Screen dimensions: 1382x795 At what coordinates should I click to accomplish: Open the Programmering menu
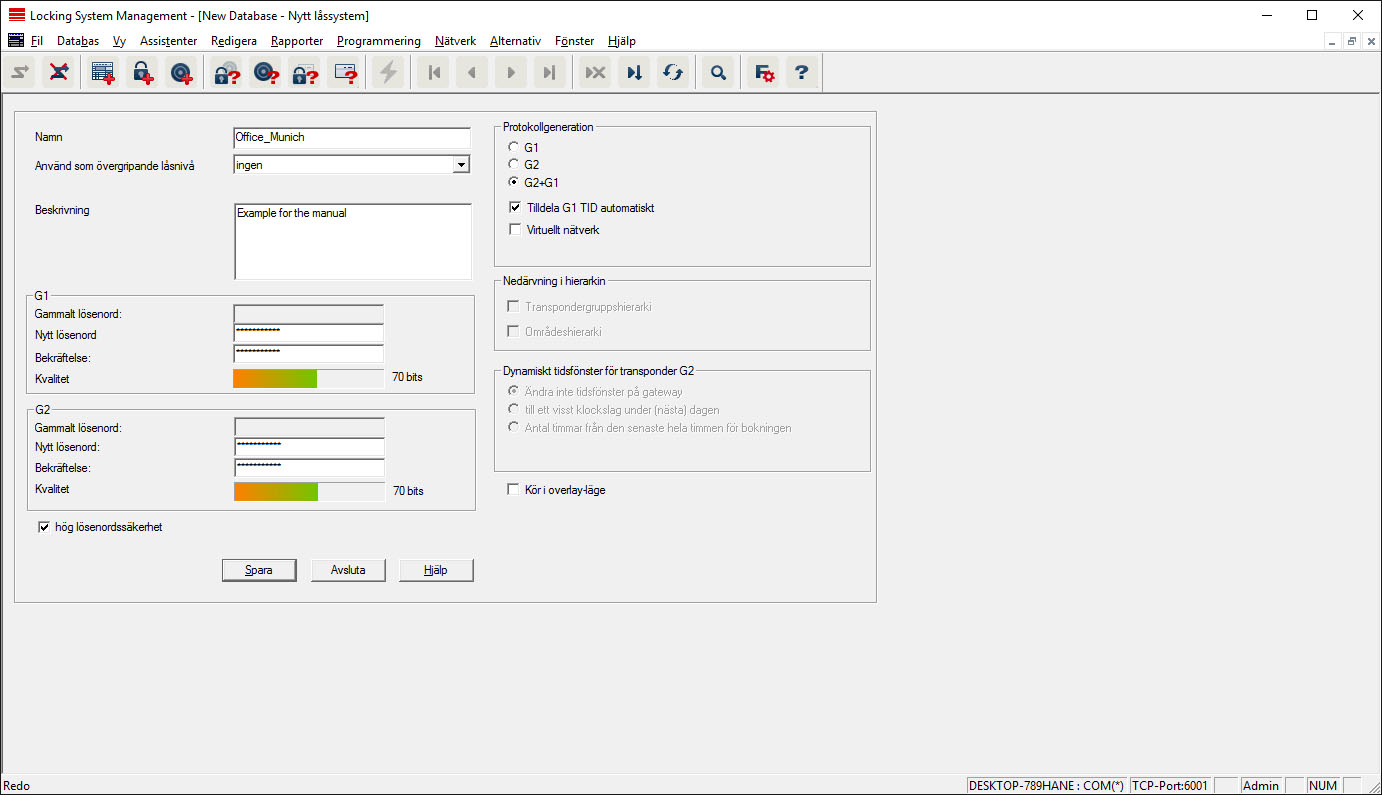(378, 41)
